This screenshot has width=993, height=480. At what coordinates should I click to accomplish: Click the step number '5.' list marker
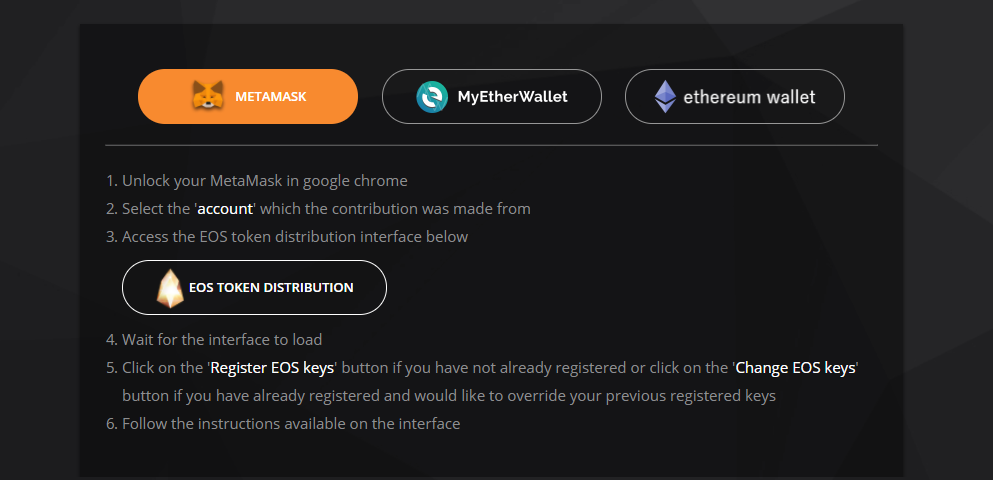tap(112, 368)
